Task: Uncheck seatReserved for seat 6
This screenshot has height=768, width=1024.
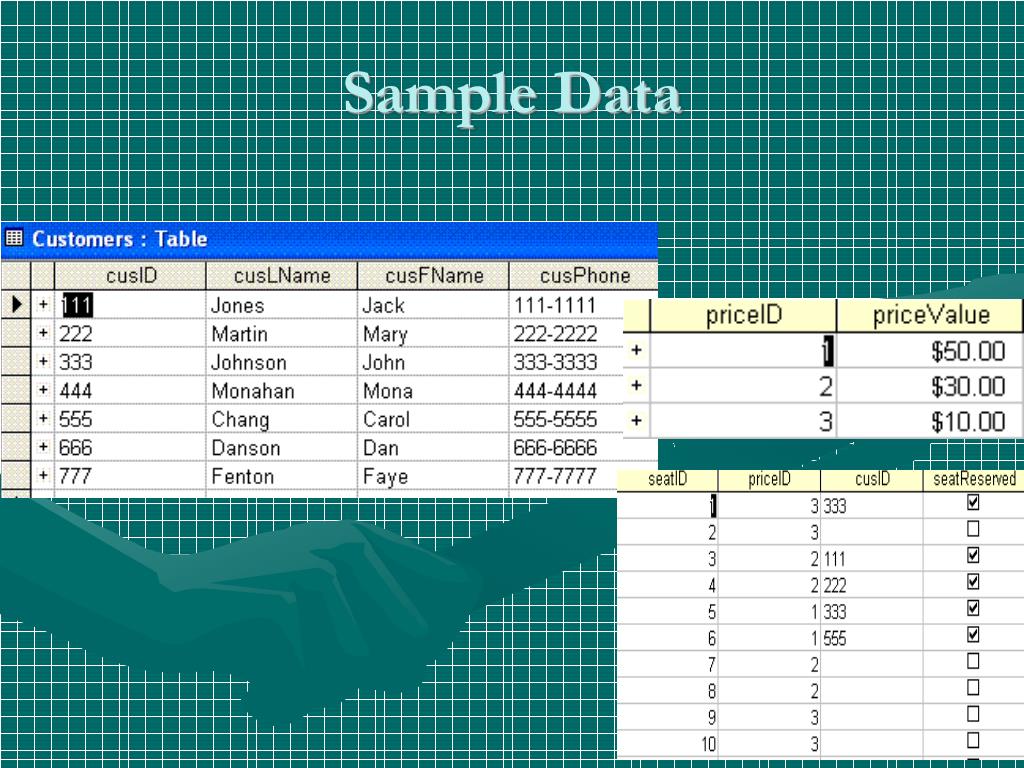Action: [973, 634]
